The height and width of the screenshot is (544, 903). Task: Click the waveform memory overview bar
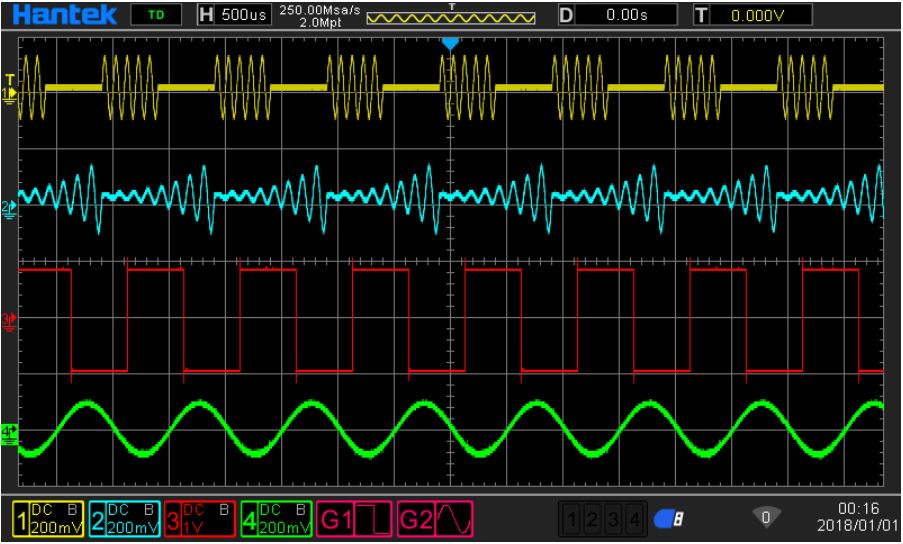(451, 18)
